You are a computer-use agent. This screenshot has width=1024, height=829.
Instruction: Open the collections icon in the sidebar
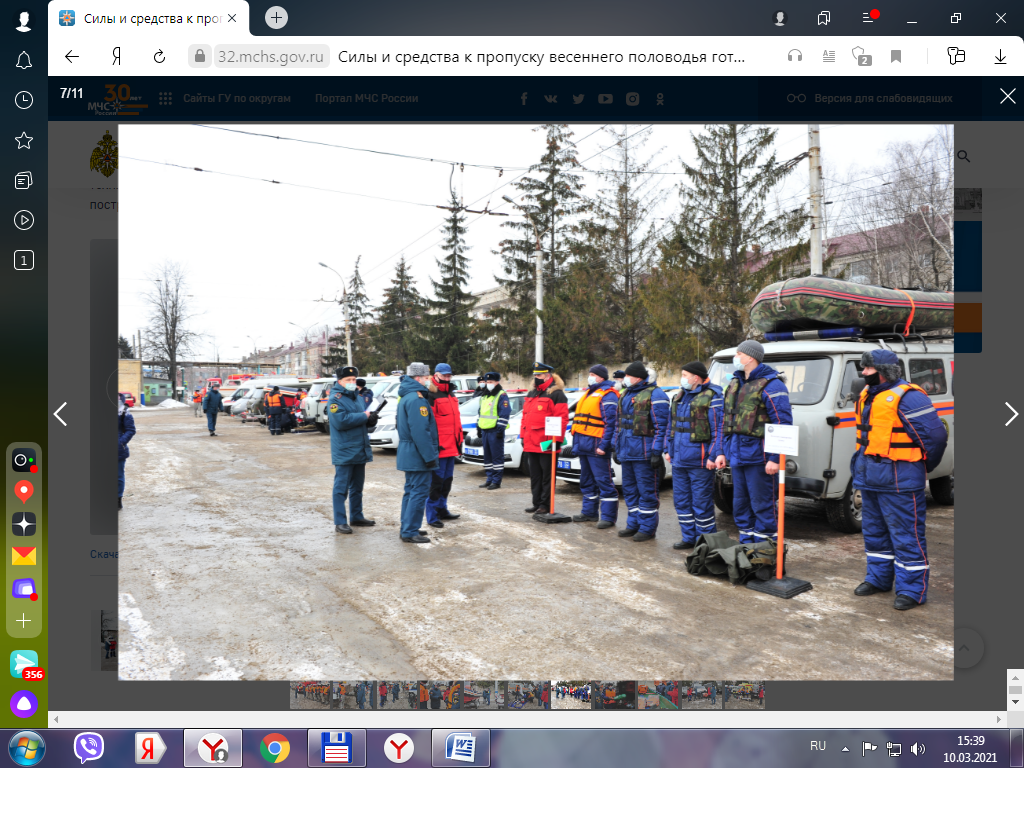coord(24,180)
